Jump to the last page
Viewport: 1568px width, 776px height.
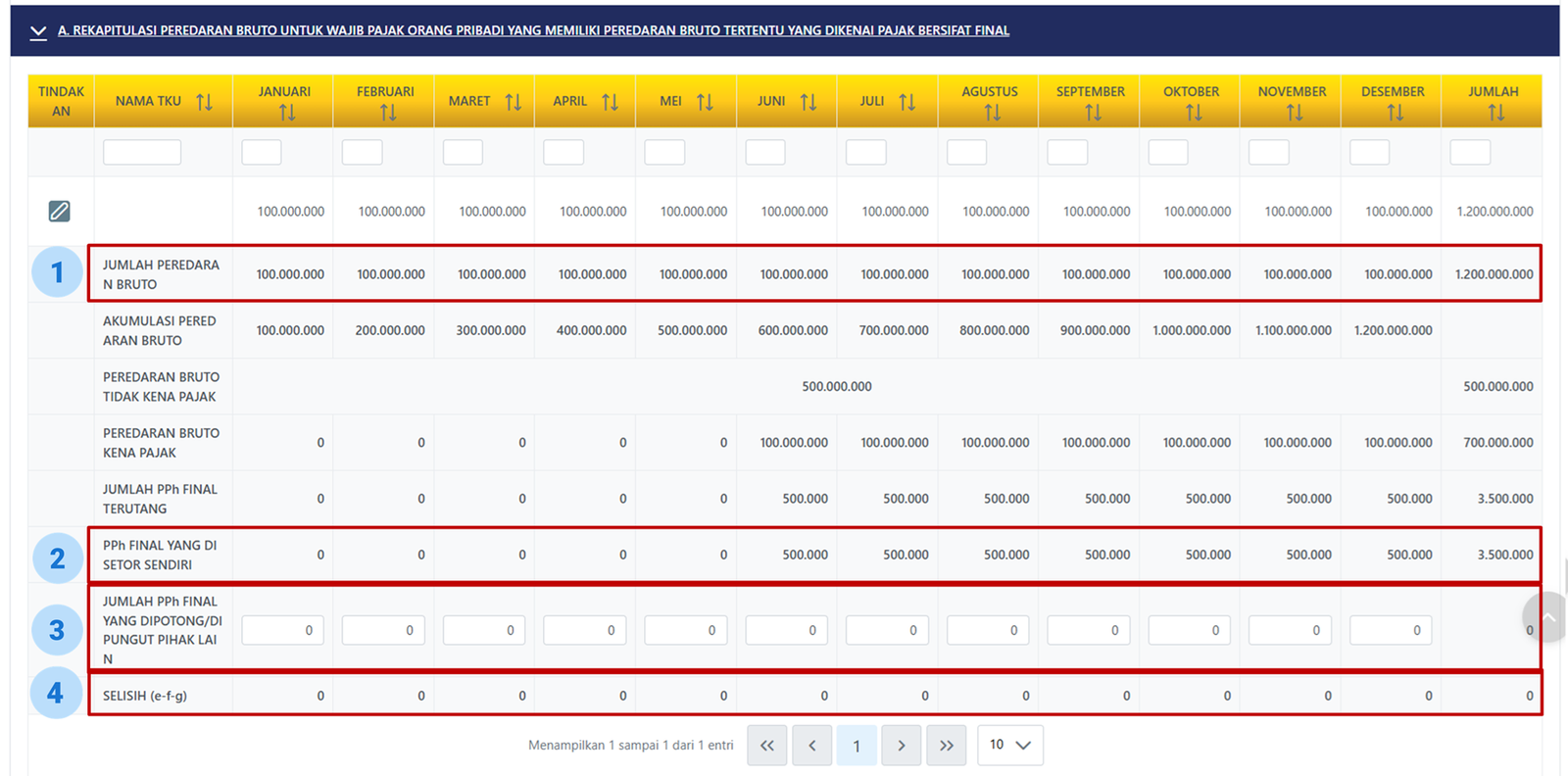click(x=946, y=746)
